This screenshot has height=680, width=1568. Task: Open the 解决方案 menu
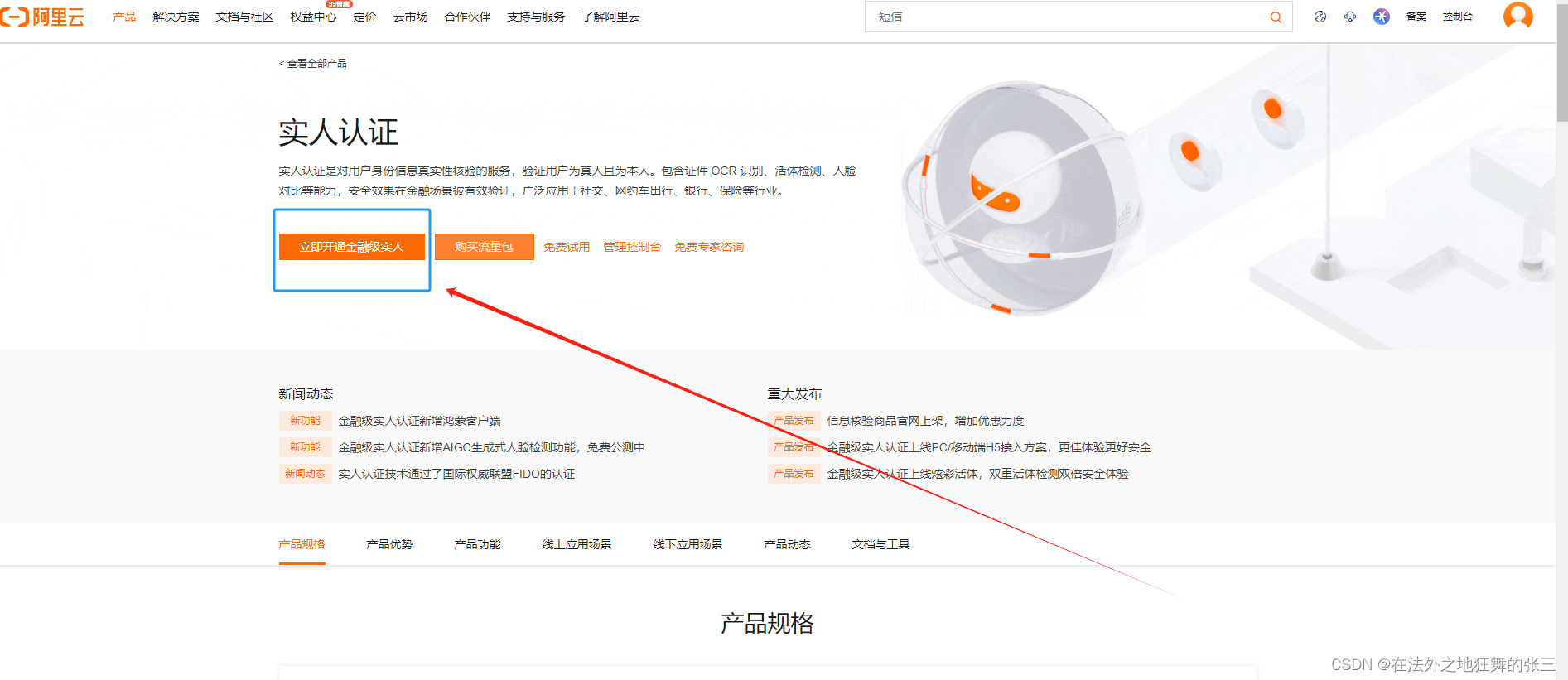[x=176, y=17]
